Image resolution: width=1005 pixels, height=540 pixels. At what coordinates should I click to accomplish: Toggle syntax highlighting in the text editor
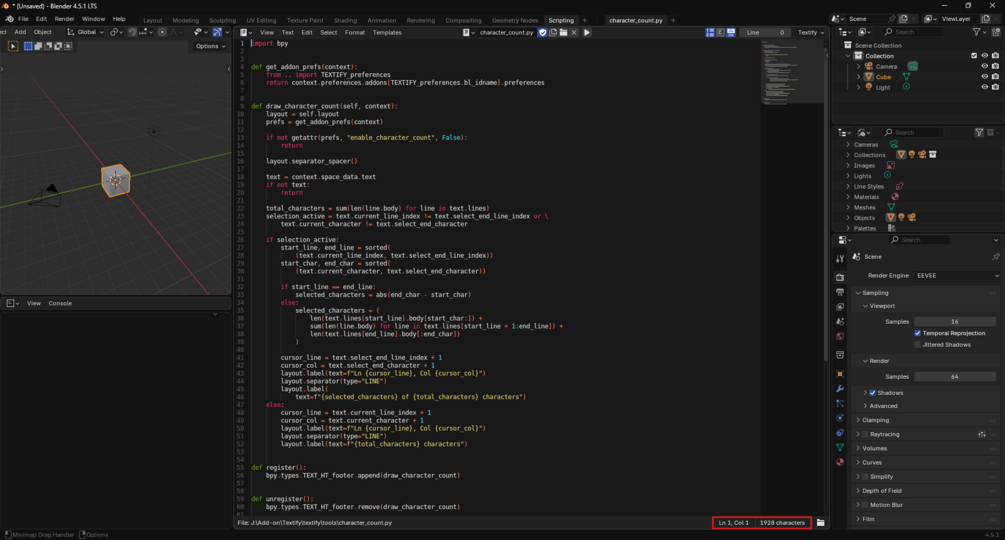tap(731, 32)
